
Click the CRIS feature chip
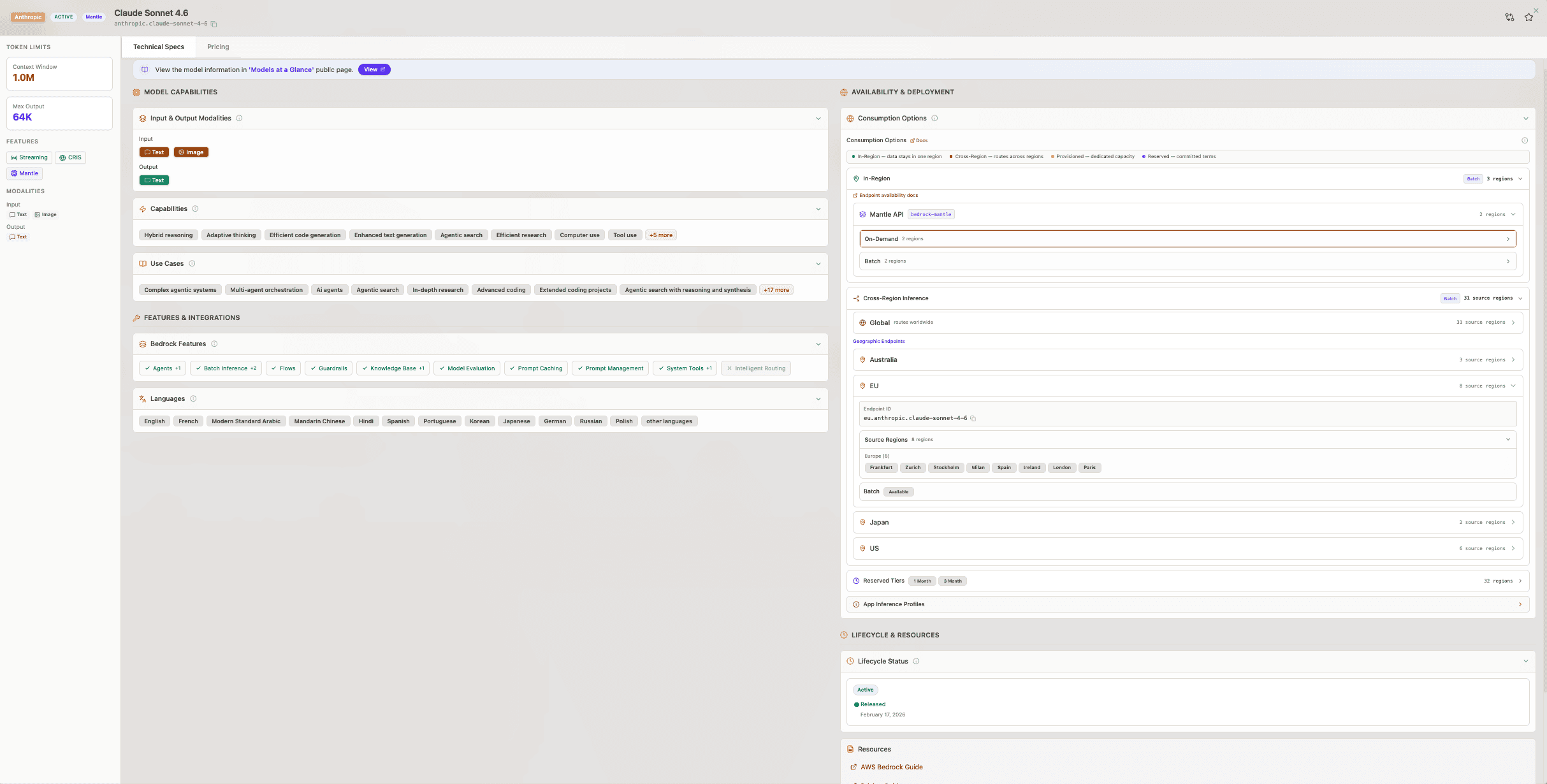coord(71,158)
